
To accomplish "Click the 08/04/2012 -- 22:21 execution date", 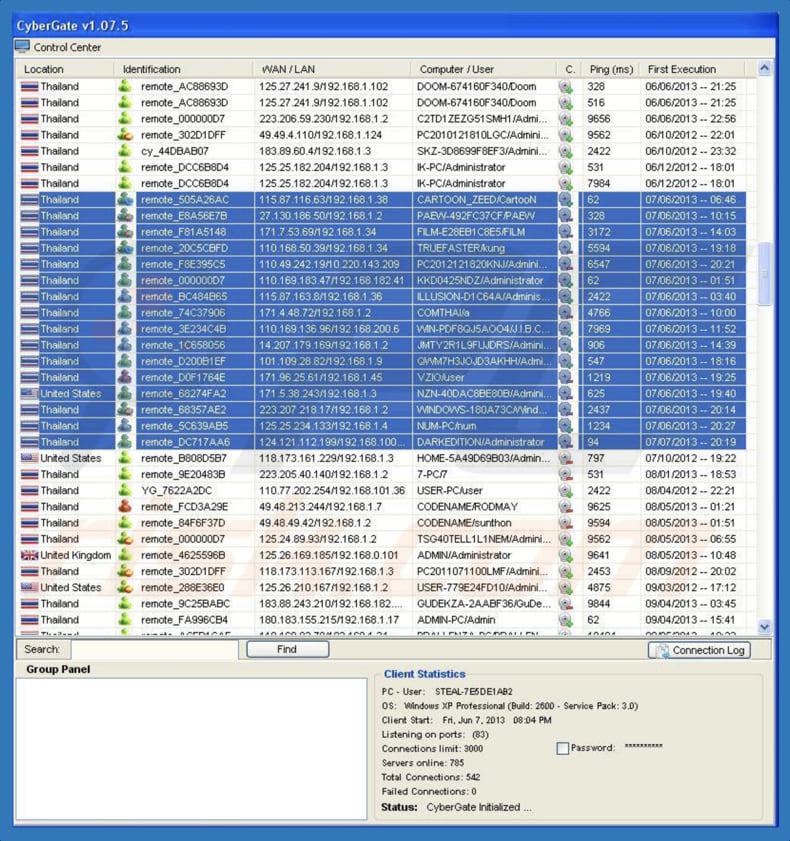I will tap(690, 490).
